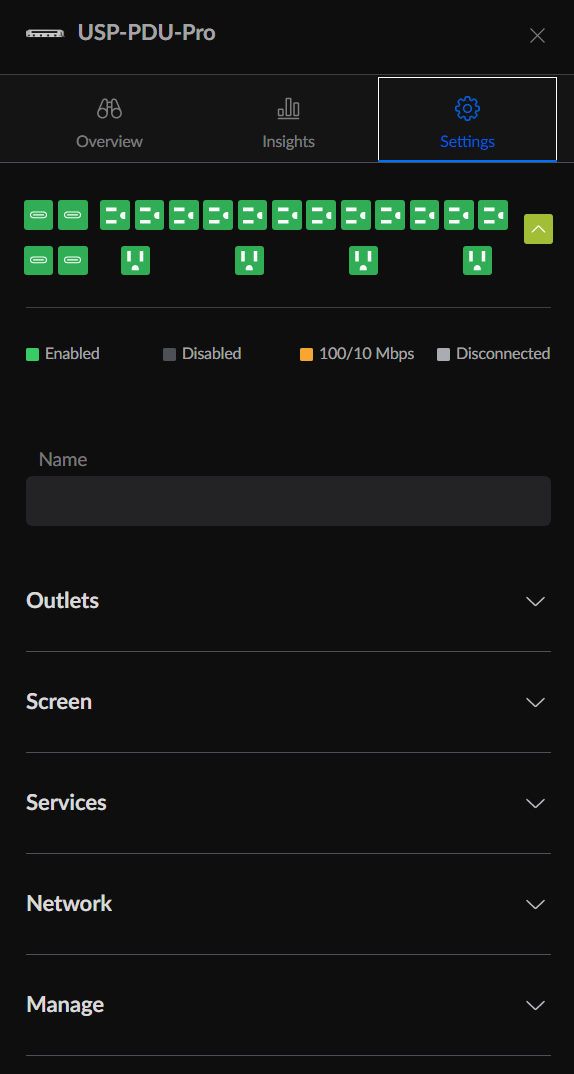This screenshot has width=574, height=1074.
Task: Expand the Manage section
Action: (x=288, y=1005)
